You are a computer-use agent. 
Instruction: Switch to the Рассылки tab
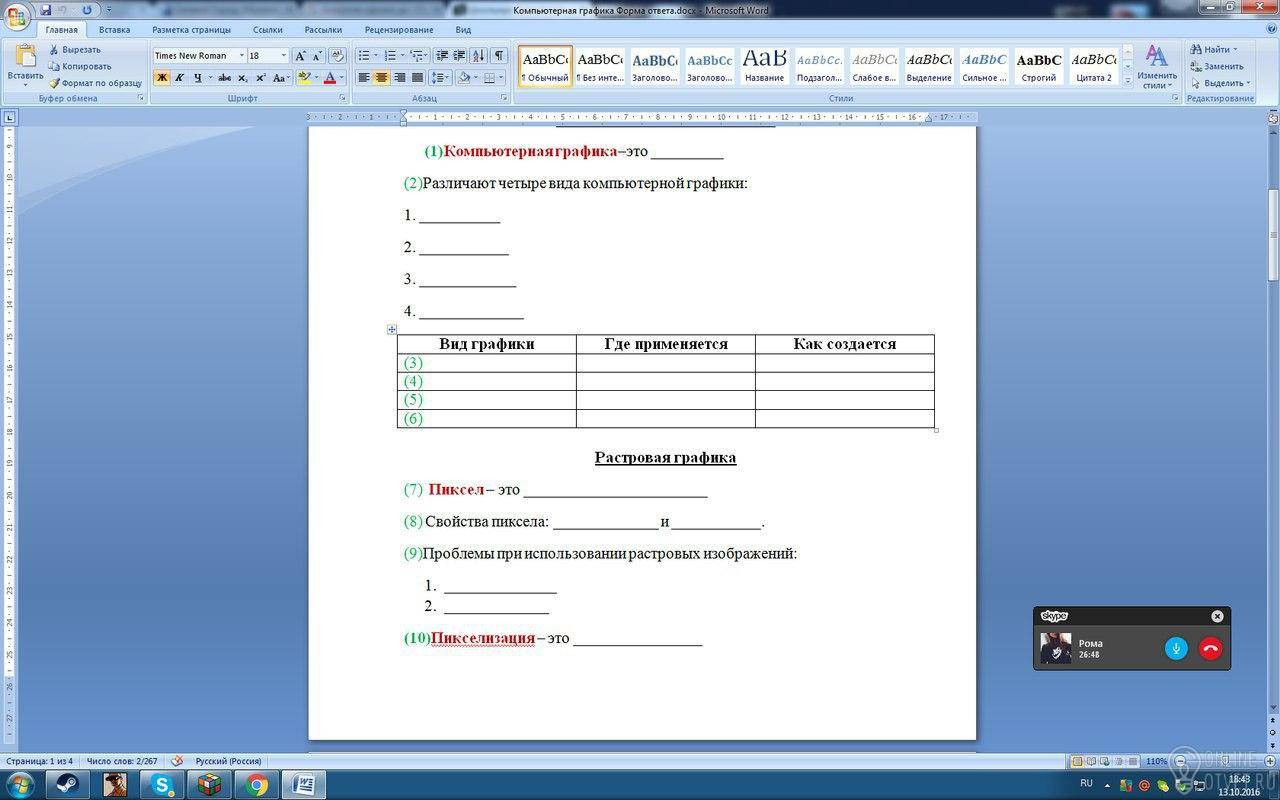coord(323,30)
